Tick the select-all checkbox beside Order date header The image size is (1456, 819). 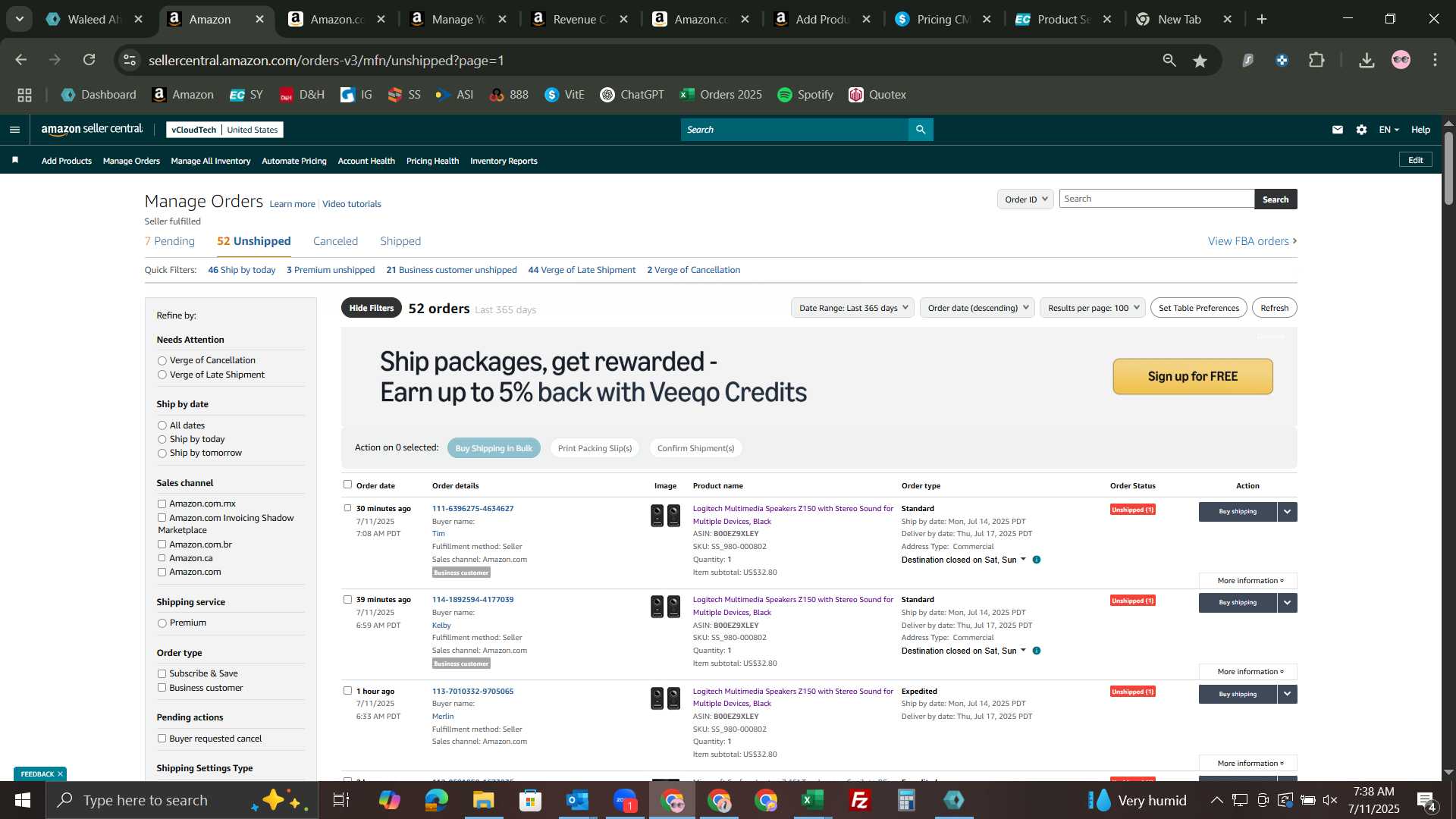[x=347, y=485]
